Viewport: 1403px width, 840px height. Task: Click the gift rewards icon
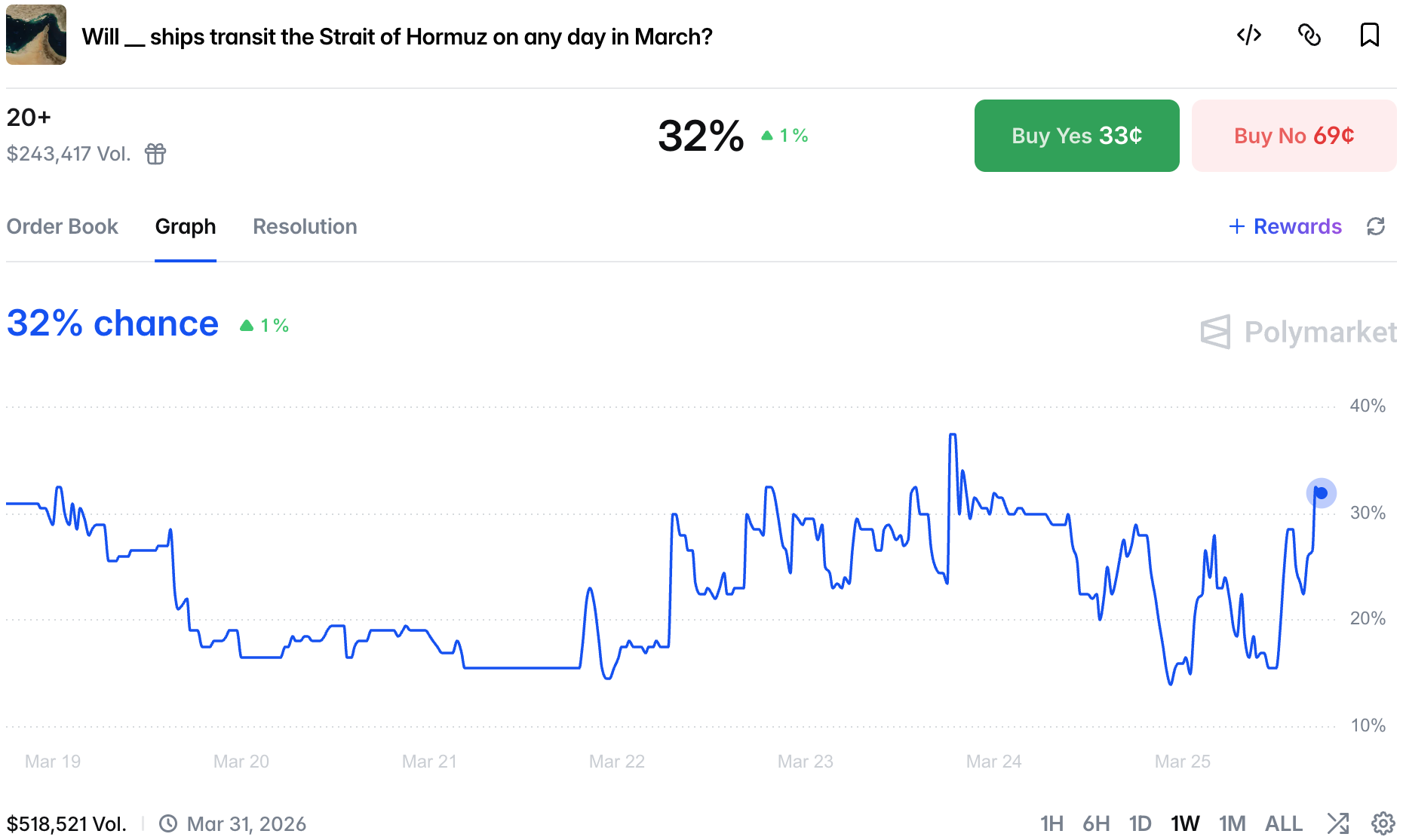click(155, 154)
